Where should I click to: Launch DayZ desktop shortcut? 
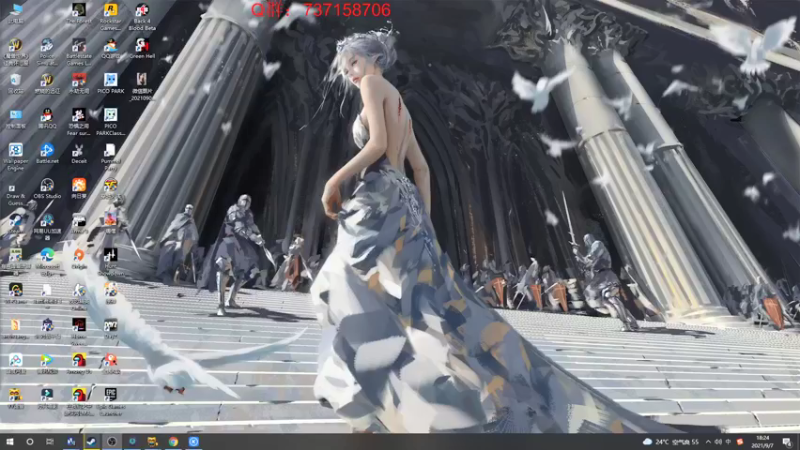(x=110, y=330)
